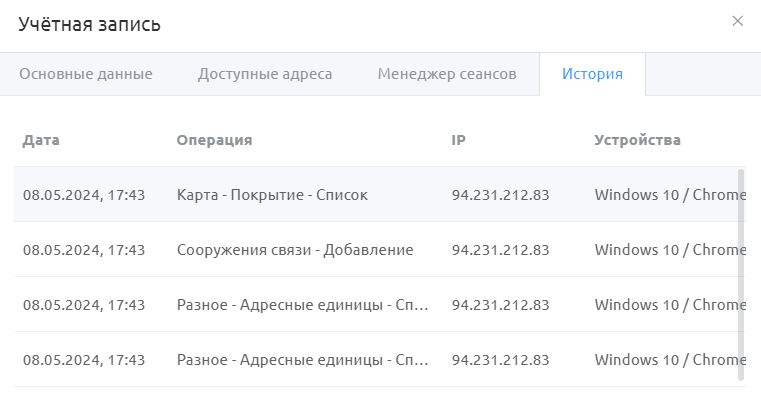Click Windows 10 / Chrome in Карта row
Screen dimensions: 761x406
pos(670,195)
